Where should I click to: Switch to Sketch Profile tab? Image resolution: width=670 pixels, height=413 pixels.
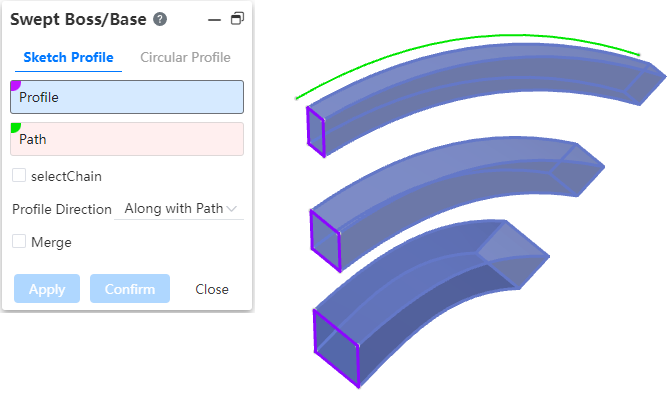[68, 57]
